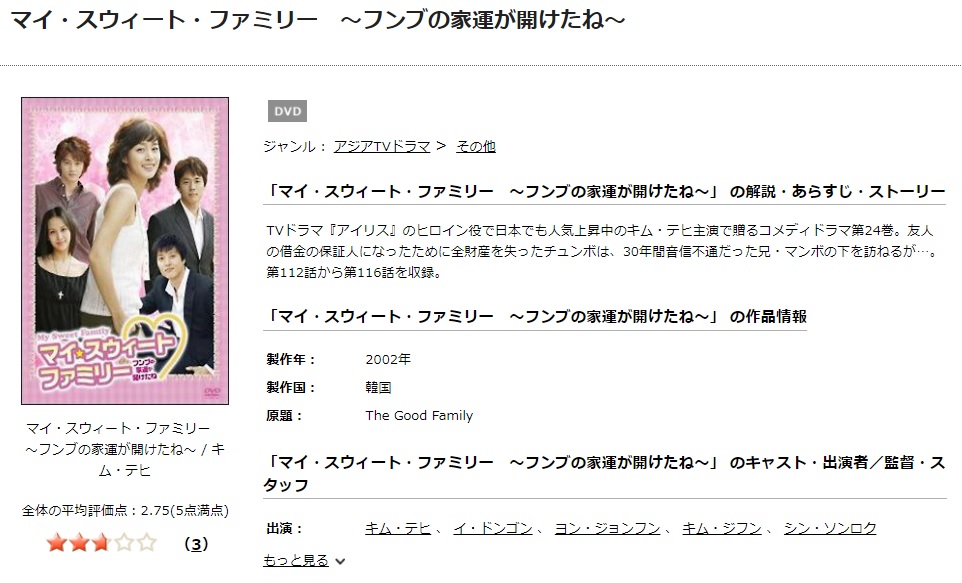Click the fourth empty rating star
Screen dimensions: 962x583
[124, 543]
